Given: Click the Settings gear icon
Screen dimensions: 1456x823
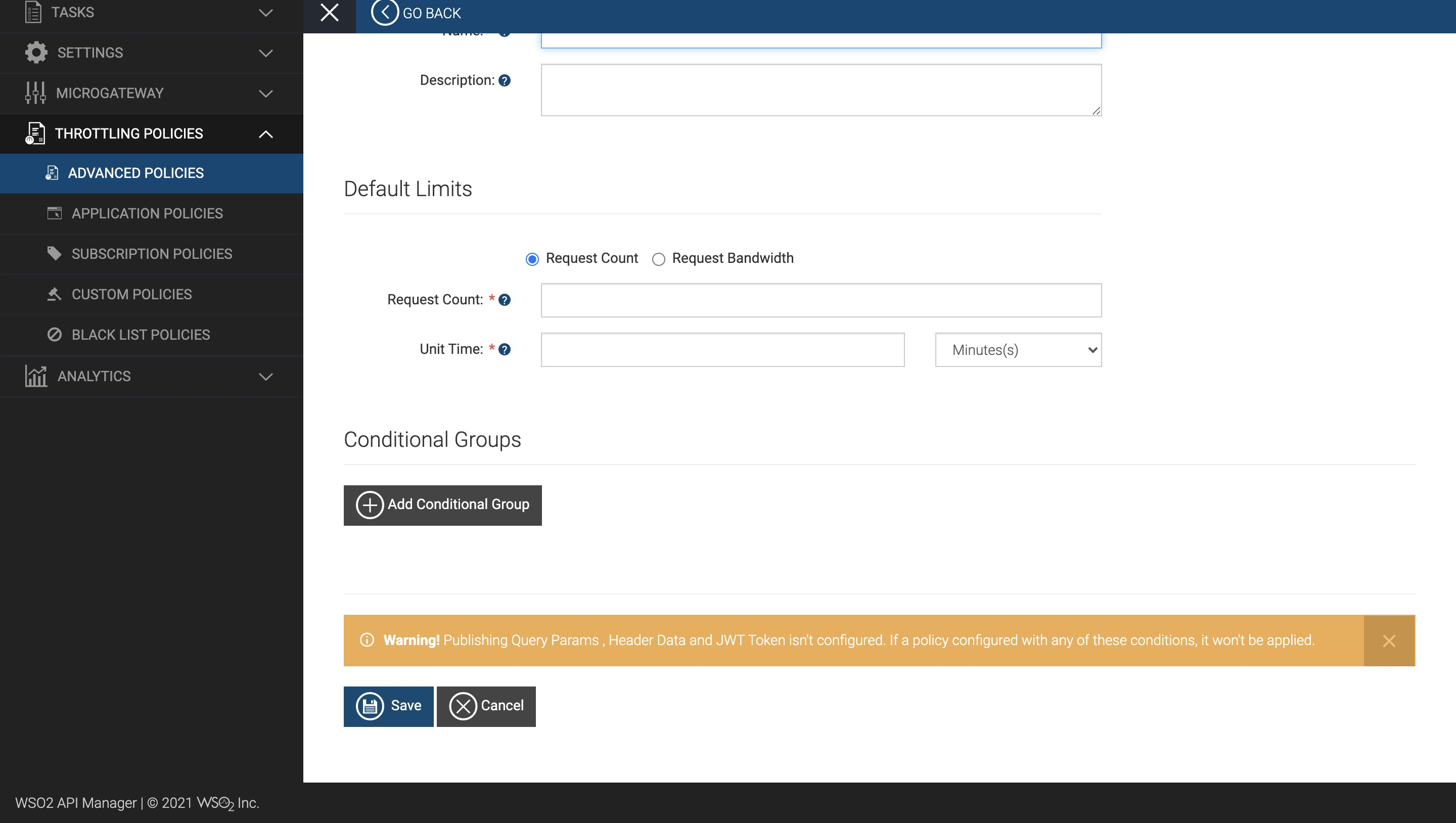Looking at the screenshot, I should point(34,52).
